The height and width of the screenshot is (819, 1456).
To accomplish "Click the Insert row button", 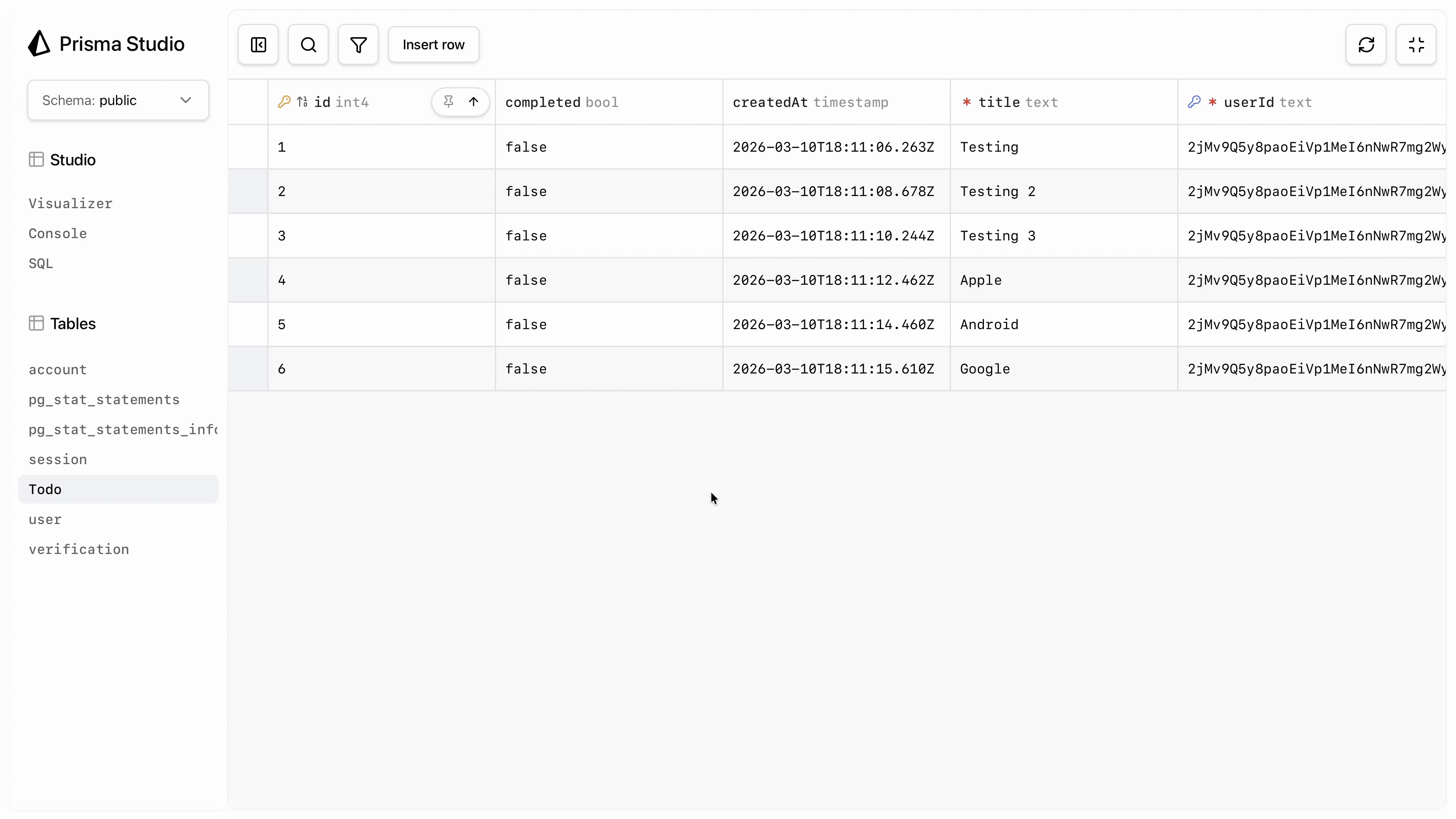I will pyautogui.click(x=433, y=44).
